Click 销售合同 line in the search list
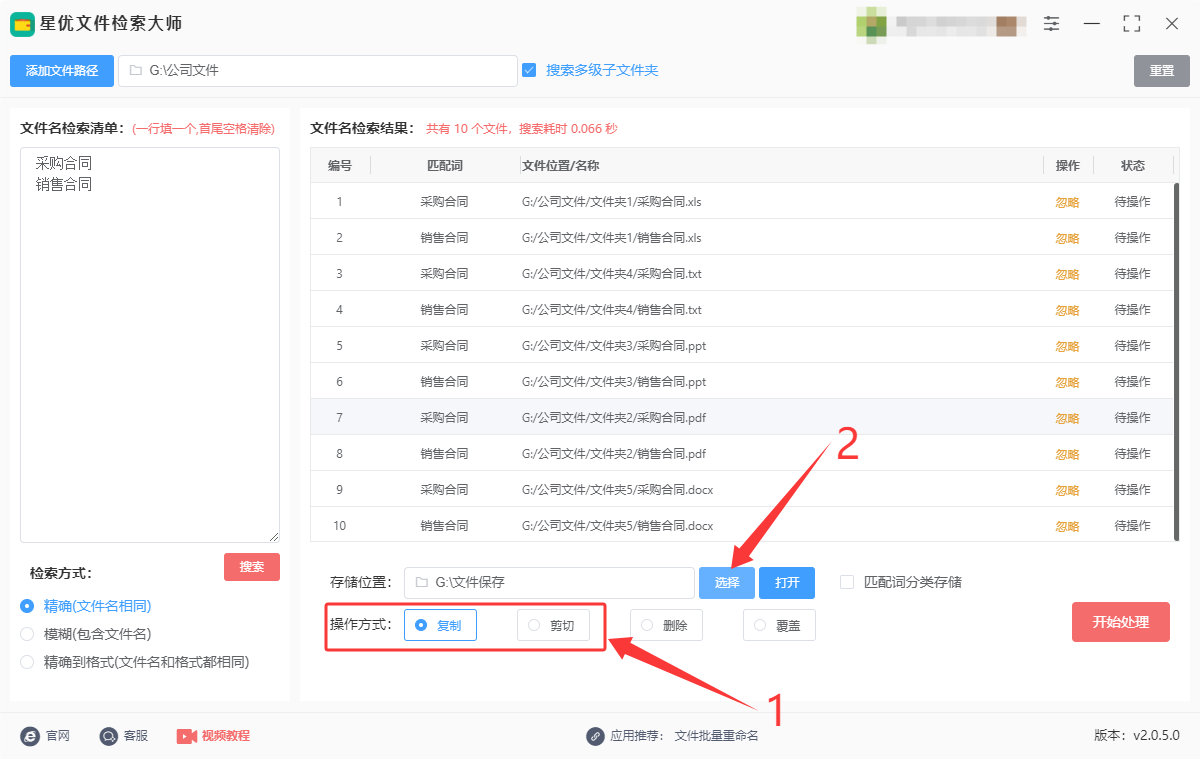The height and width of the screenshot is (760, 1200). pyautogui.click(x=64, y=184)
